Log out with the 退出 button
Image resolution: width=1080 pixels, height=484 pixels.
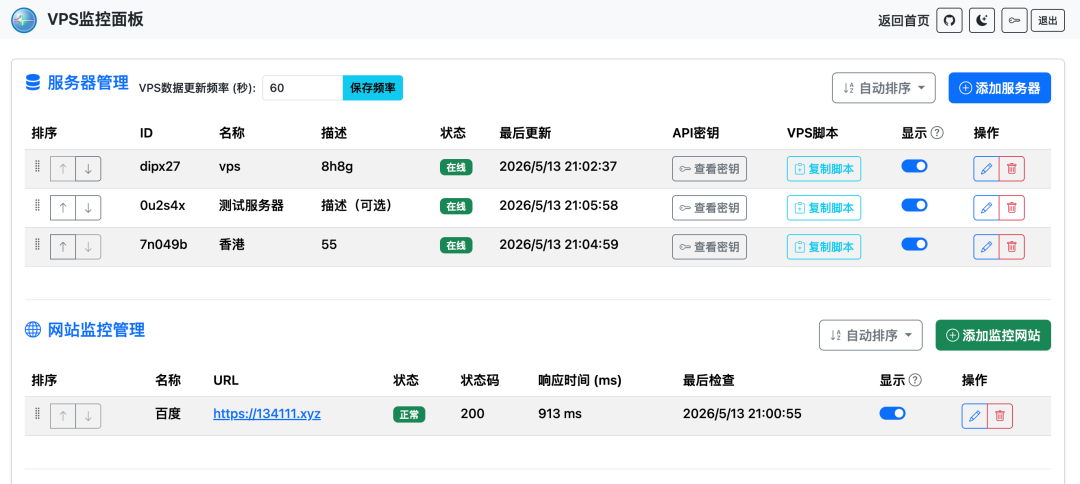coord(1048,21)
